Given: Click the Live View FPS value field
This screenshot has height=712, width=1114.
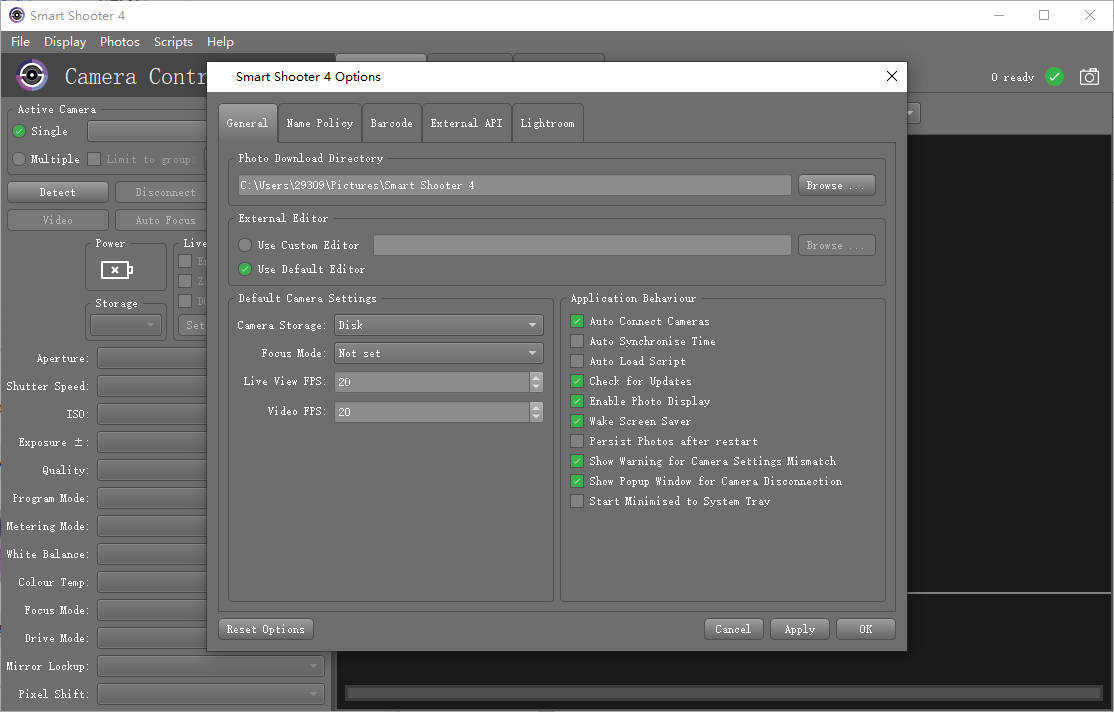Looking at the screenshot, I should (432, 382).
